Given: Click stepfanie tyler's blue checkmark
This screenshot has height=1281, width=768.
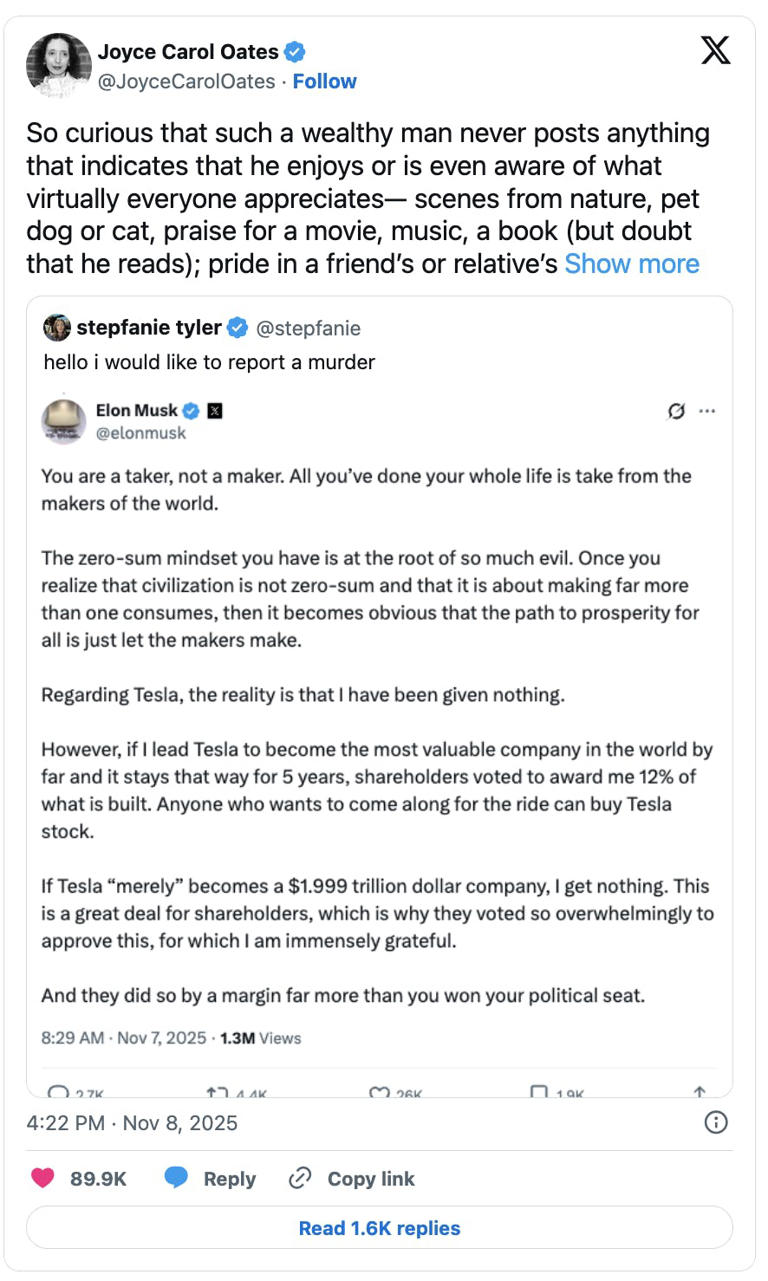Looking at the screenshot, I should click(x=236, y=325).
